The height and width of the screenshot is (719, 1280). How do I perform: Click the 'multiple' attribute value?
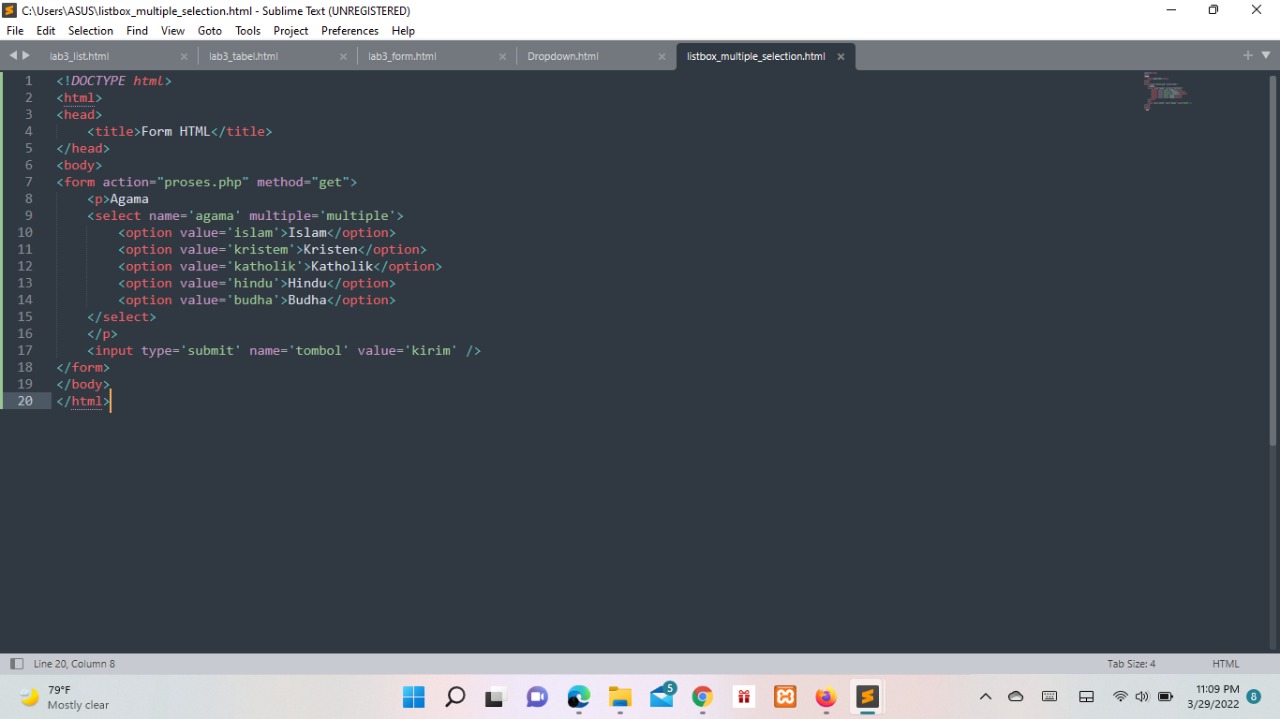click(357, 216)
